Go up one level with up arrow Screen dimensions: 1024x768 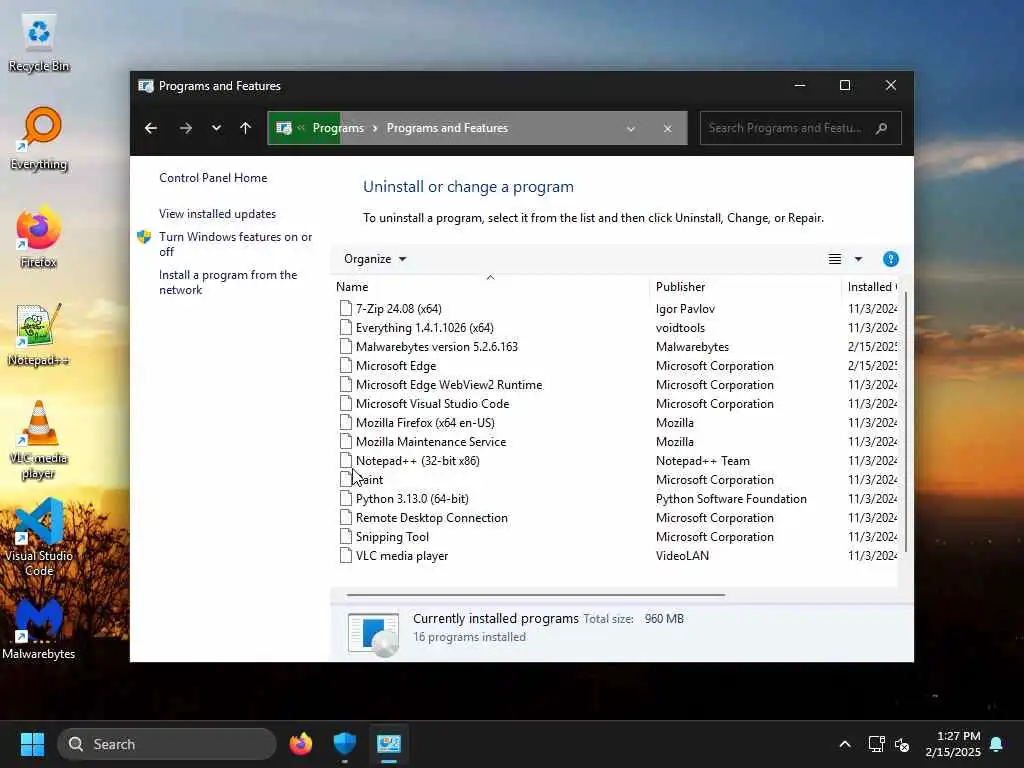pyautogui.click(x=246, y=128)
